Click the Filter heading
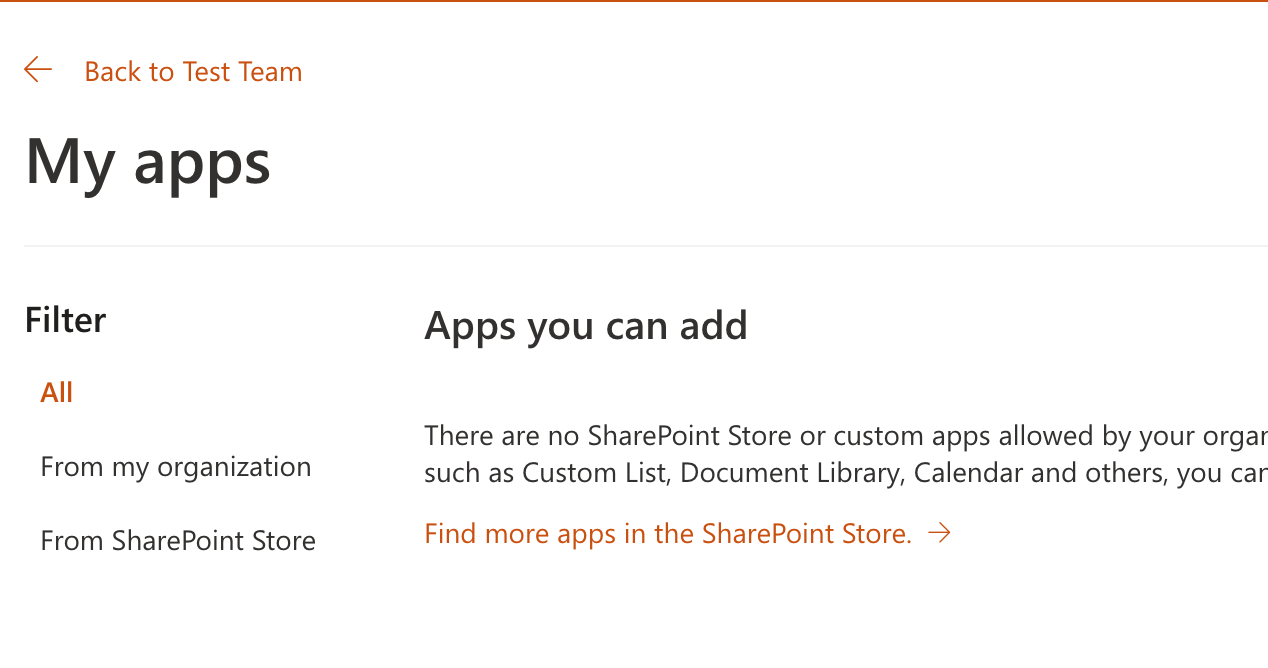 (65, 320)
